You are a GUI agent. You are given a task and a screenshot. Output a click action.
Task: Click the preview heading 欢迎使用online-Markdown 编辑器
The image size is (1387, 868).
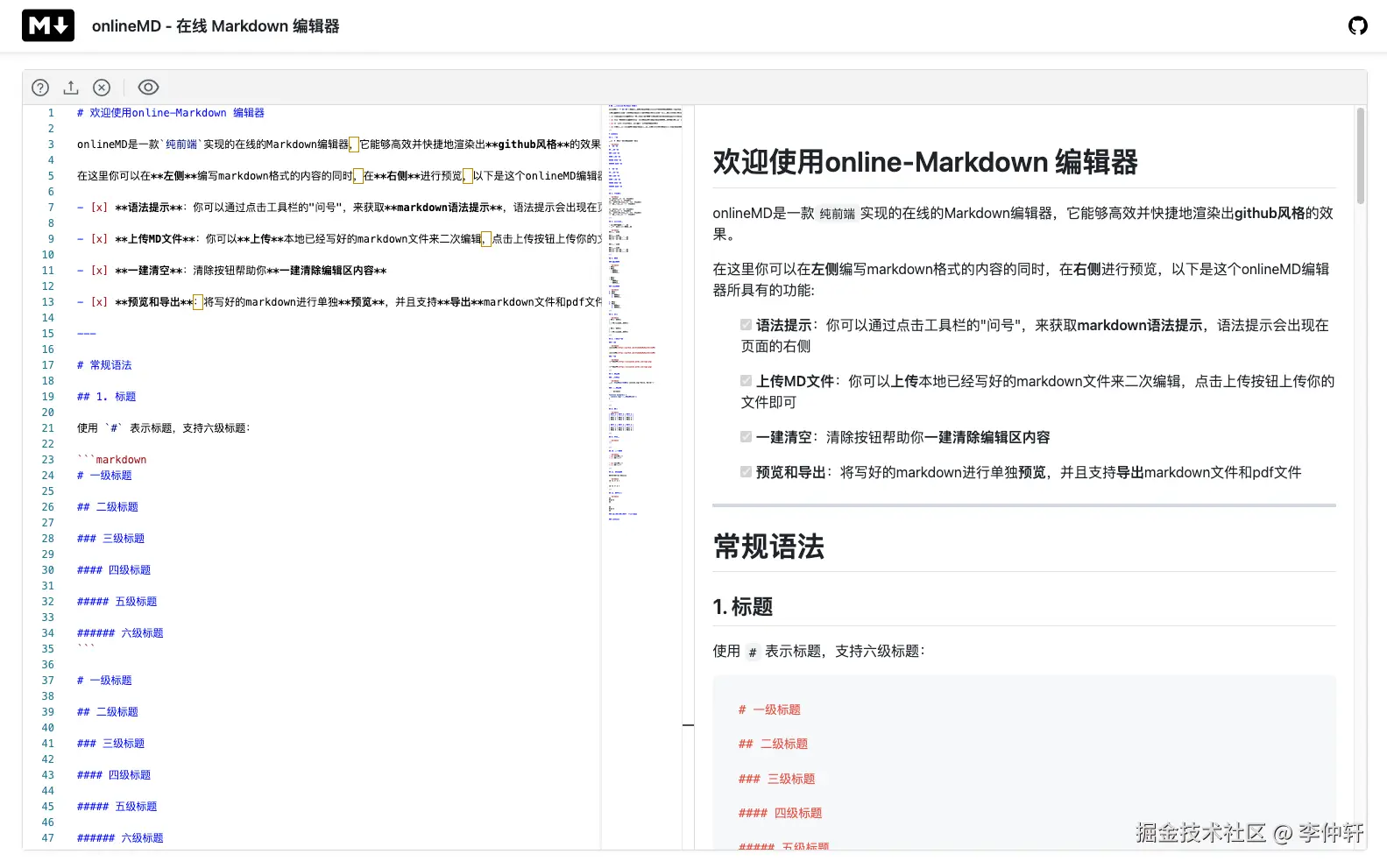[x=925, y=162]
